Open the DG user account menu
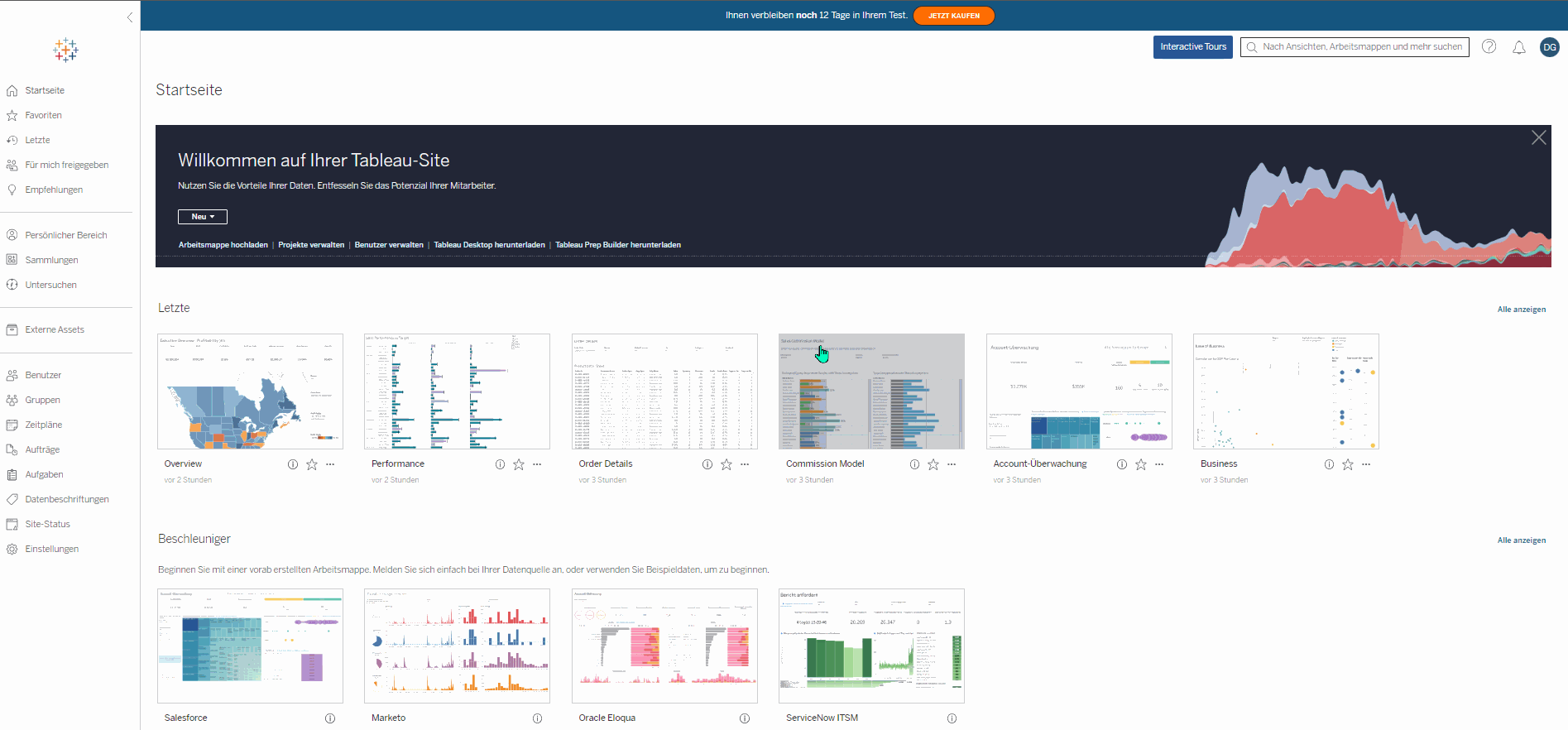 [1550, 47]
